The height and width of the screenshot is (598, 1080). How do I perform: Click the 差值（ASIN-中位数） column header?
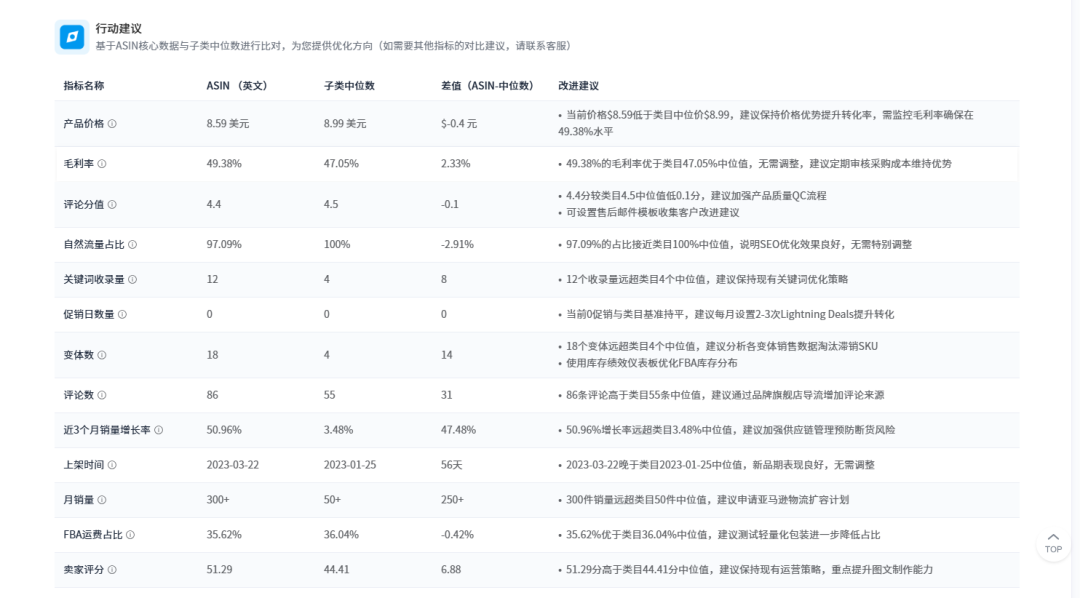pyautogui.click(x=488, y=86)
